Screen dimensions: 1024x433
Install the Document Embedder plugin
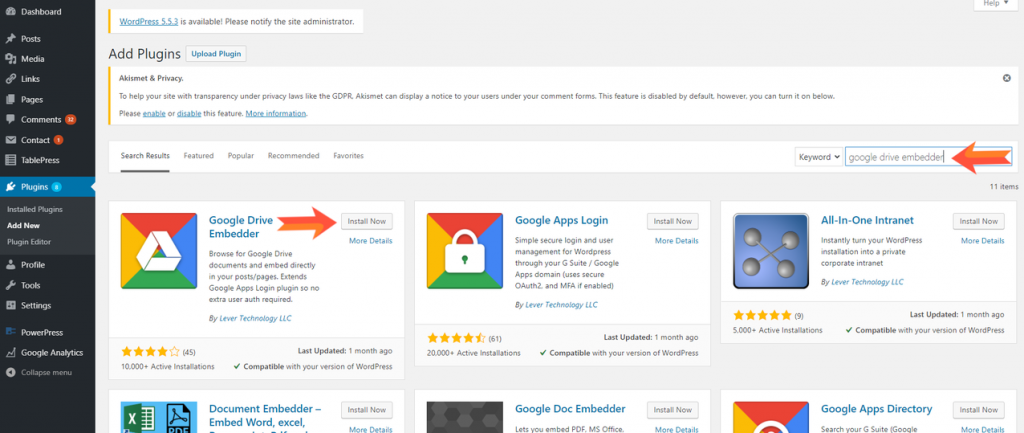pos(366,409)
